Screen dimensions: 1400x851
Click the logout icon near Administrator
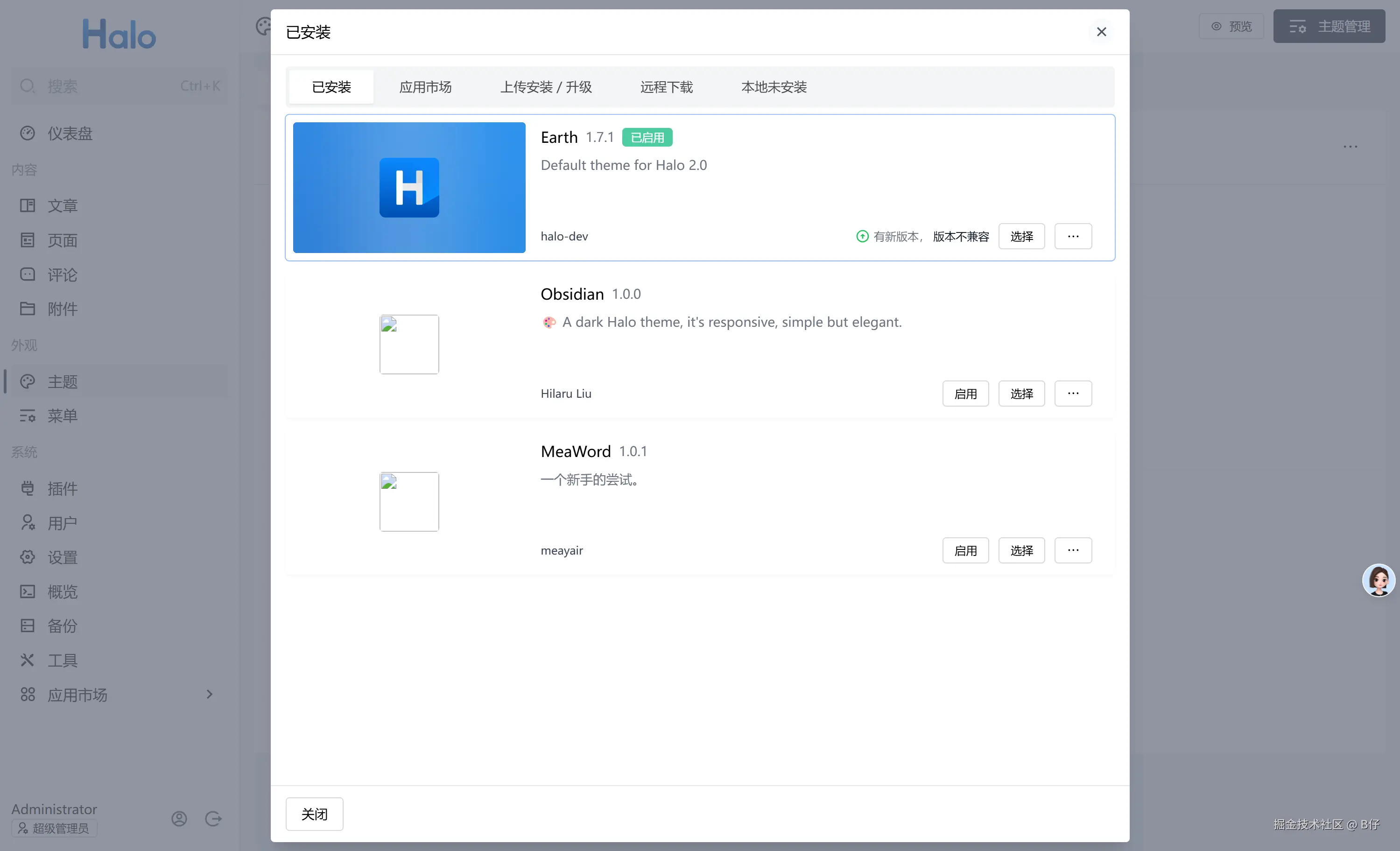[213, 818]
